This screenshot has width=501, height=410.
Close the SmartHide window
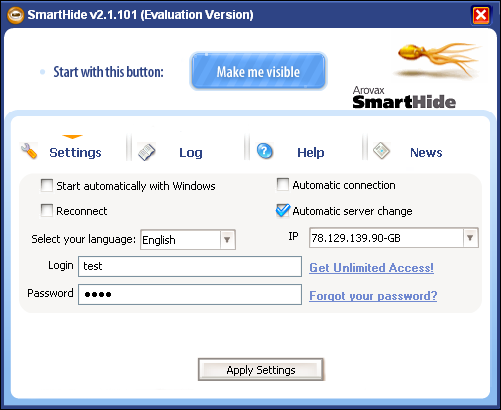click(x=481, y=15)
